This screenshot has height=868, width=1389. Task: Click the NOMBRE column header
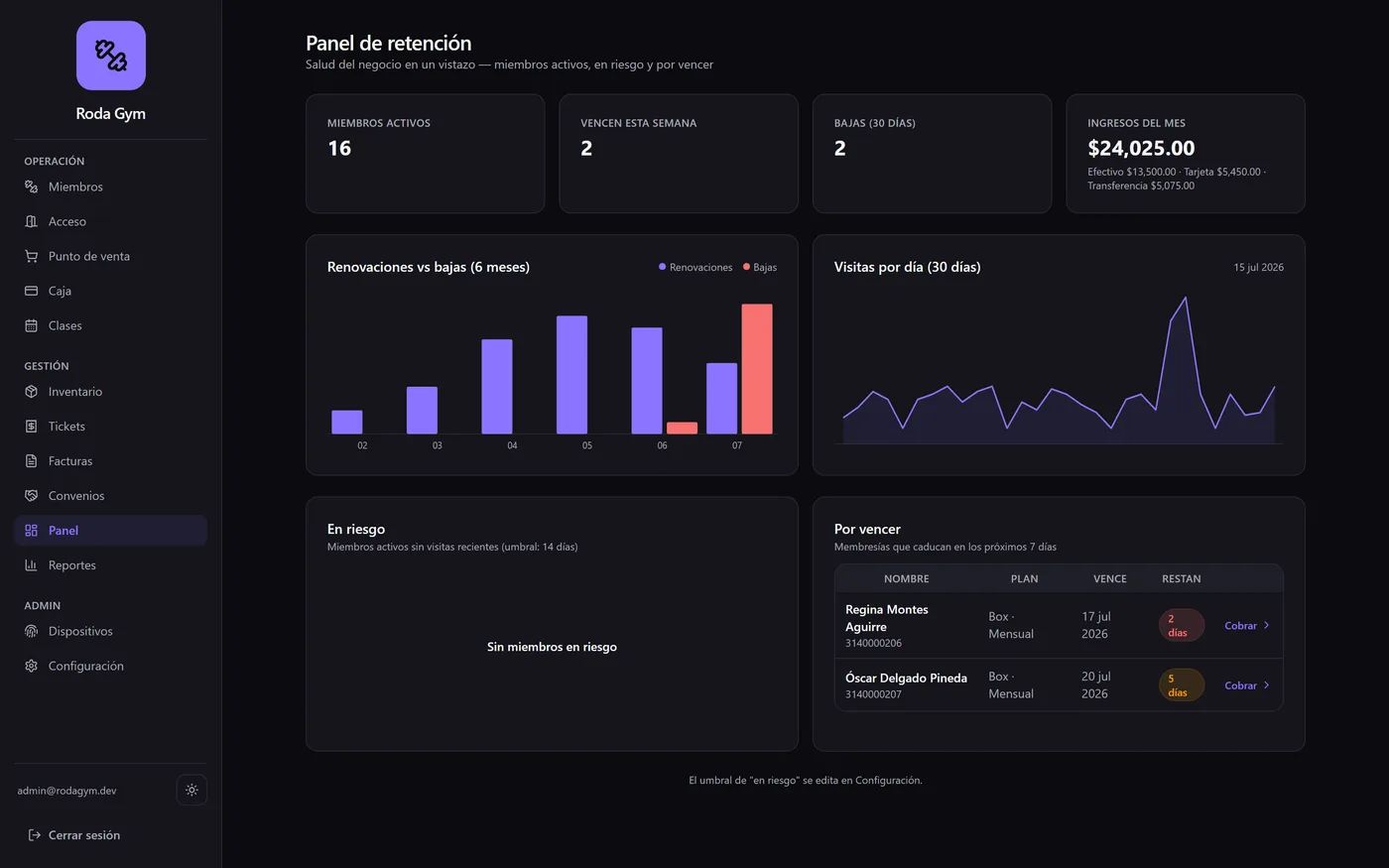click(x=907, y=579)
